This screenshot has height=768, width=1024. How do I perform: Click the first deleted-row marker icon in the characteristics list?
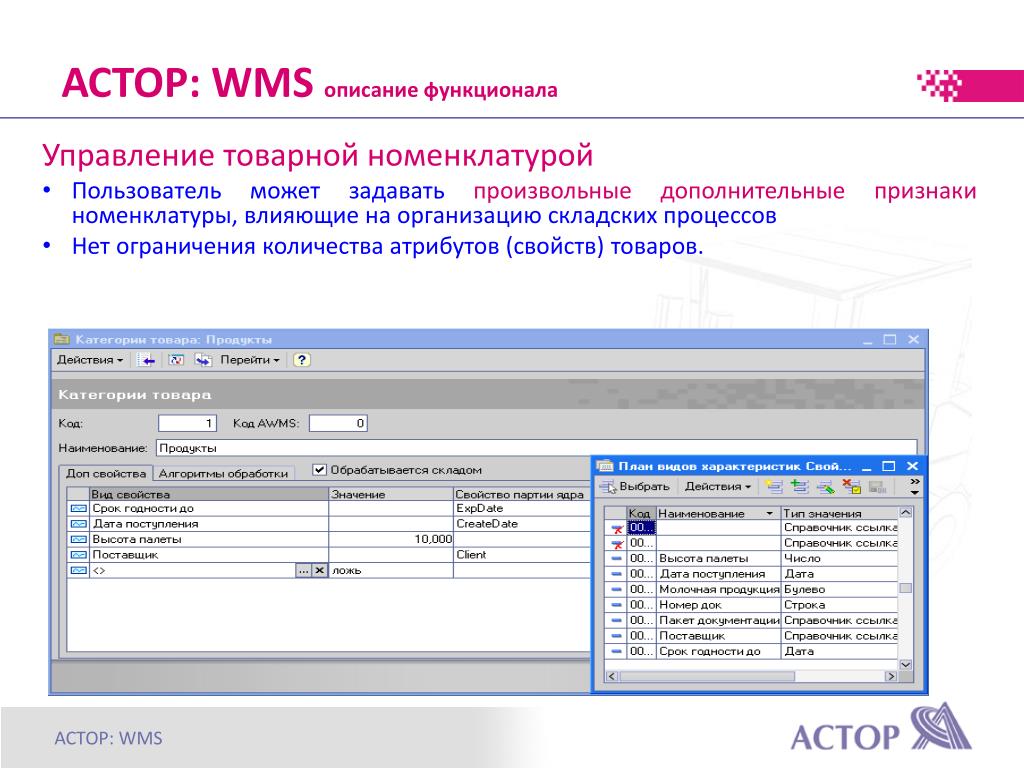click(616, 528)
